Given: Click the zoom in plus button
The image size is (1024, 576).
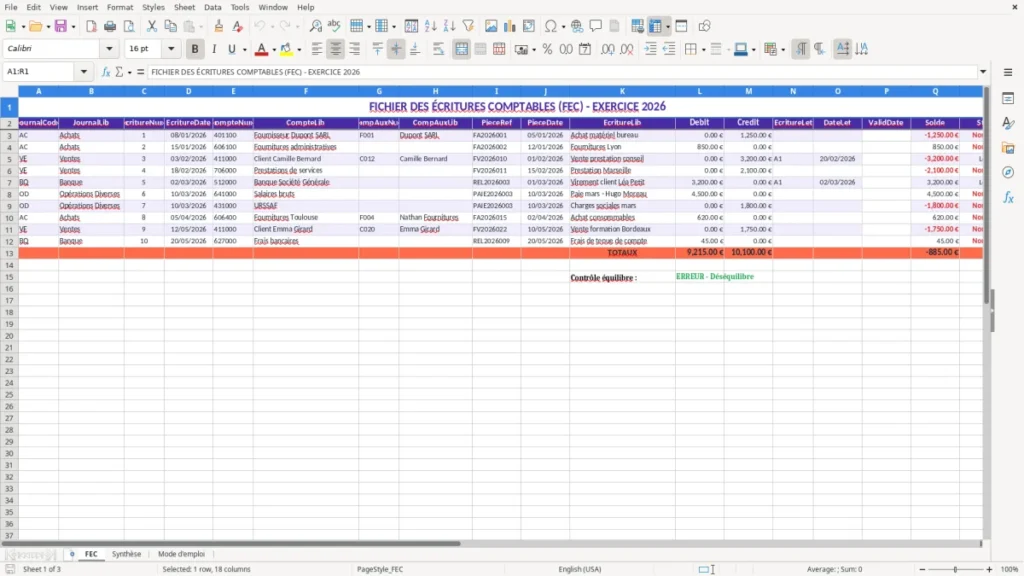Looking at the screenshot, I should point(989,569).
